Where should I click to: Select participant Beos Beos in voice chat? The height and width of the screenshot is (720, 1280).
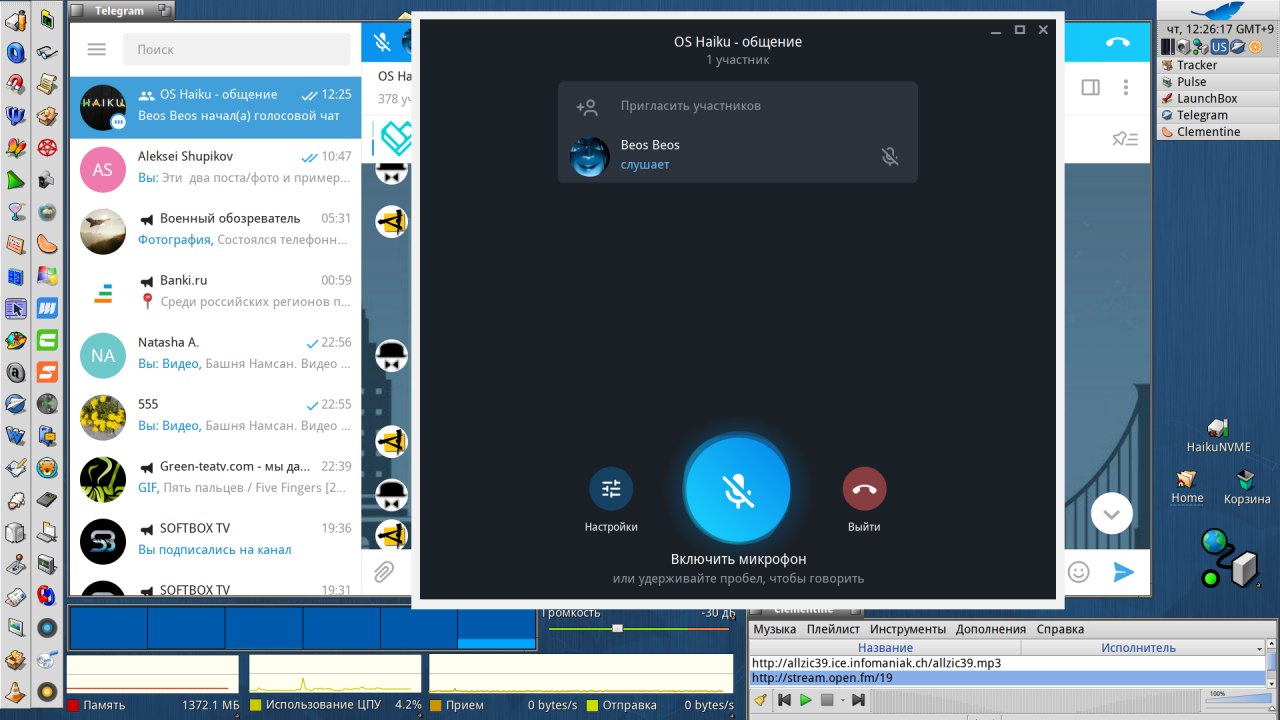(738, 155)
